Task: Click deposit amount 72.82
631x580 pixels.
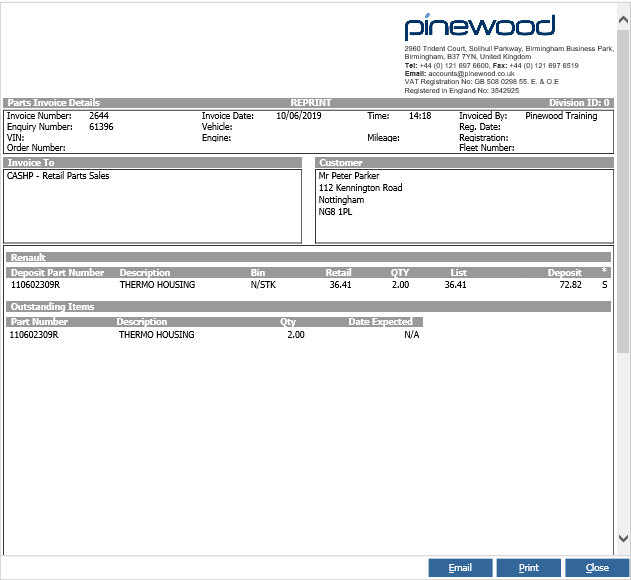Action: [571, 285]
